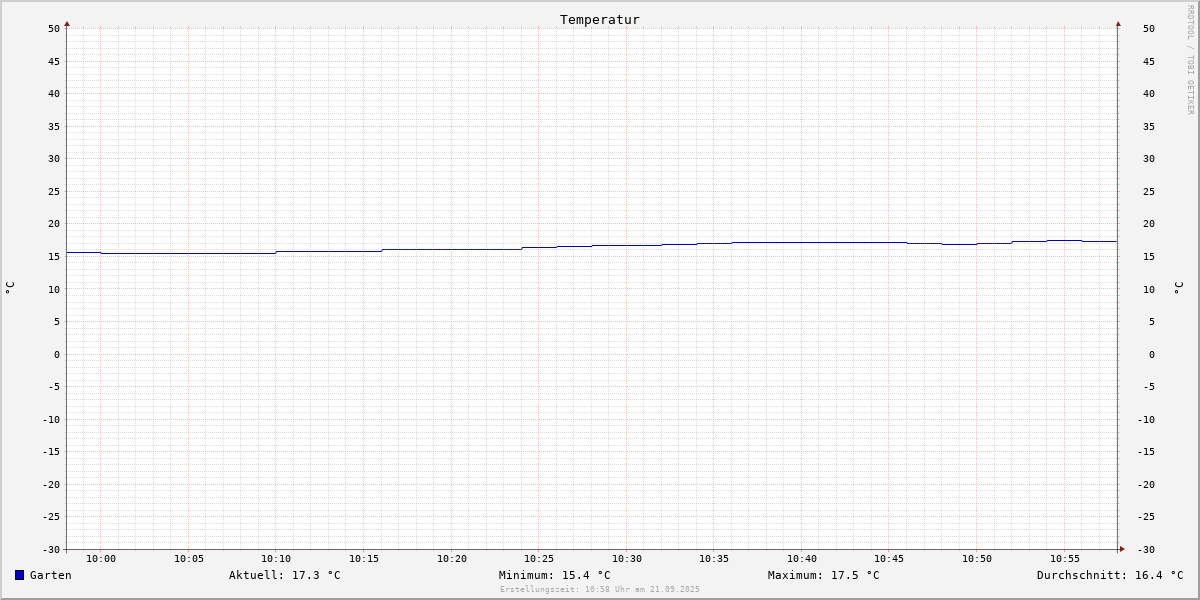Click the 10:25 time axis label
The height and width of the screenshot is (600, 1200).
point(539,559)
